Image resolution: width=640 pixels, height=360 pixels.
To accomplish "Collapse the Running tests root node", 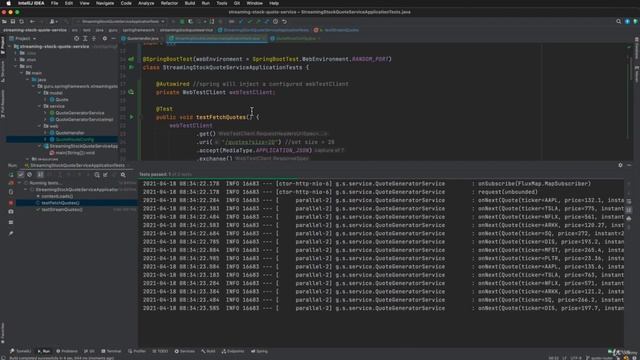I will [20, 183].
